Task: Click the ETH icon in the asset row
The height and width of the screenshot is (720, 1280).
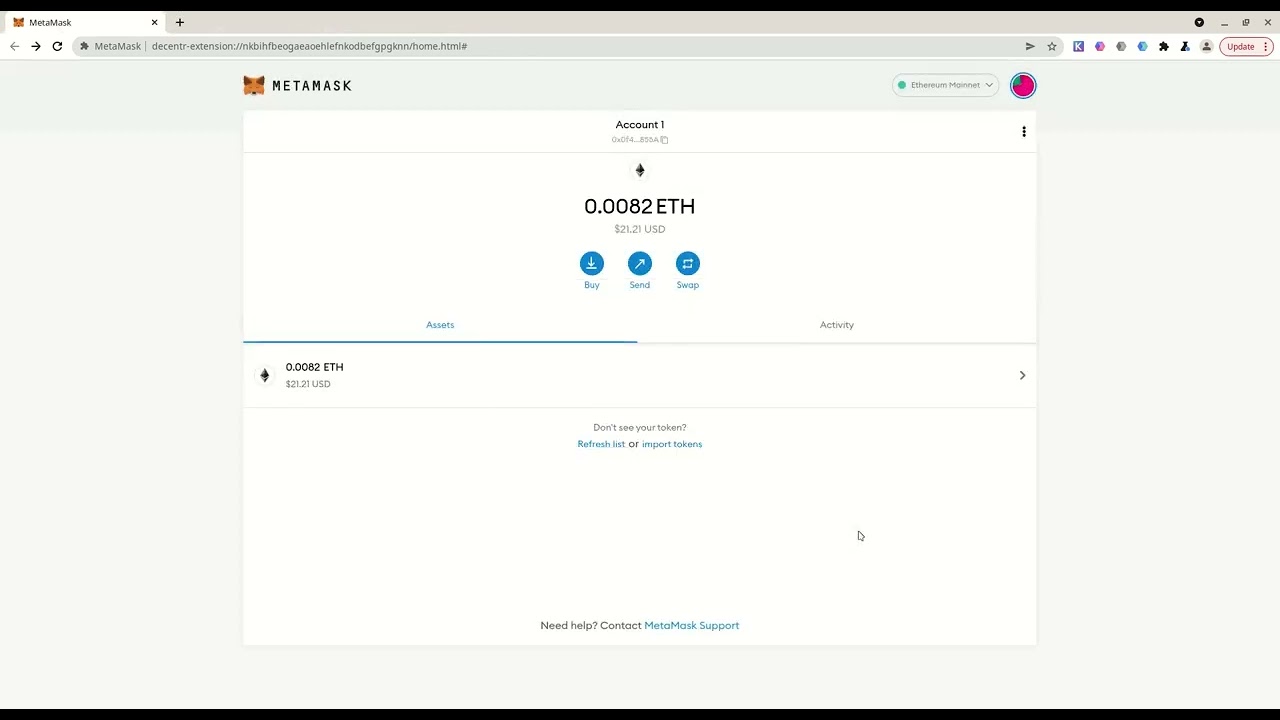Action: [265, 375]
